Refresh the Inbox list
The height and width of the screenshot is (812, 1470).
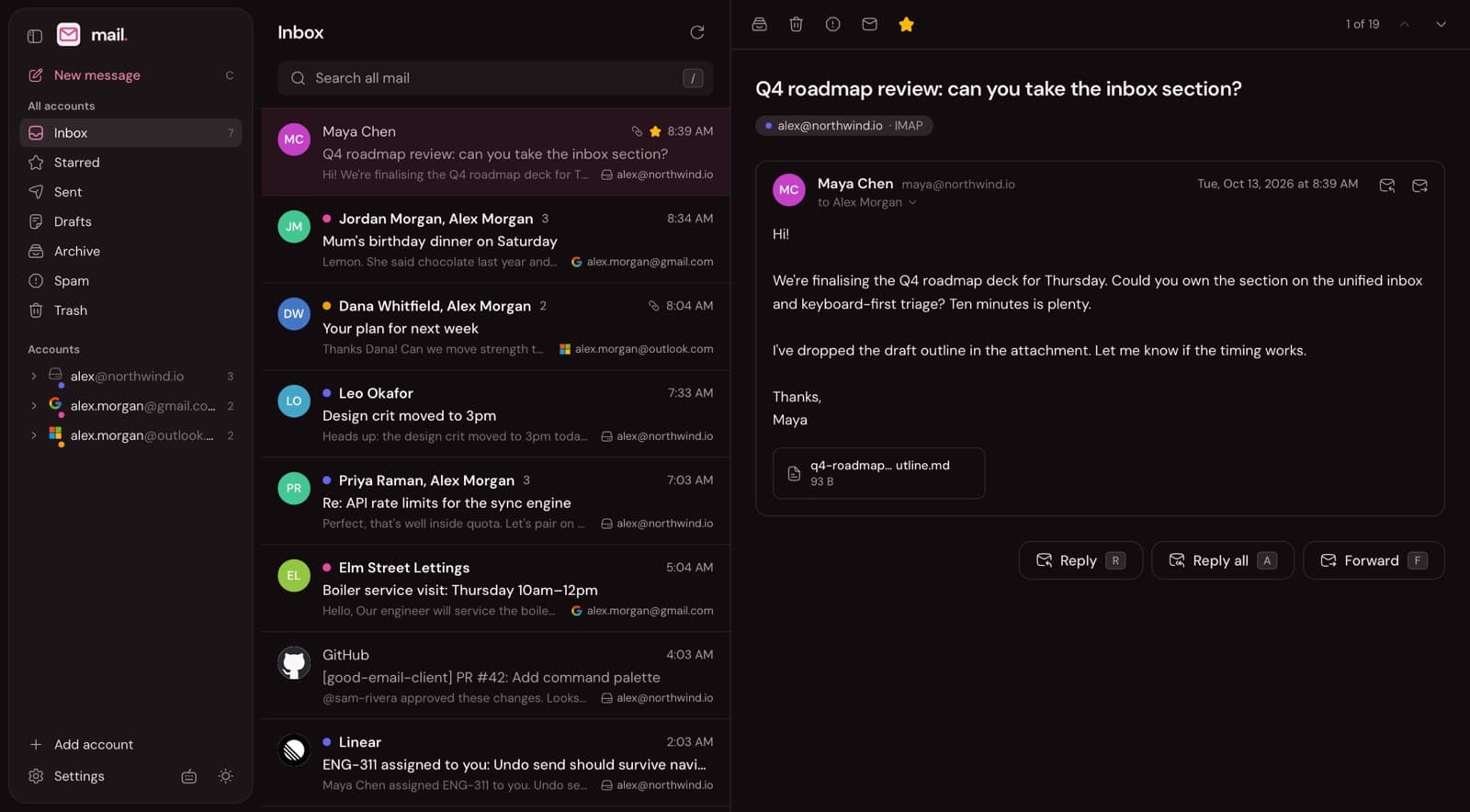click(x=697, y=32)
